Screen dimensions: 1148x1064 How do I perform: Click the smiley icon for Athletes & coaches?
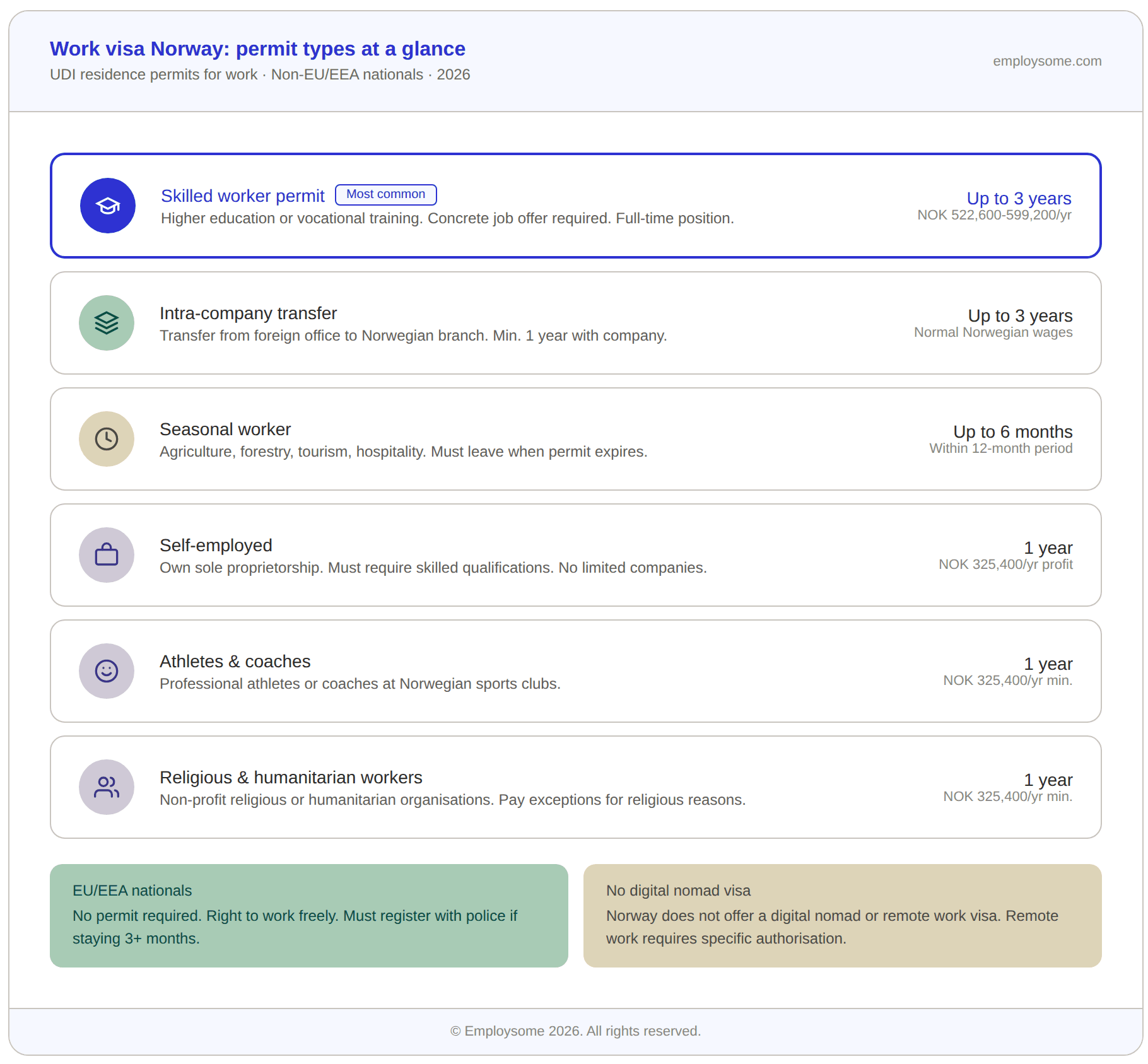pyautogui.click(x=107, y=671)
